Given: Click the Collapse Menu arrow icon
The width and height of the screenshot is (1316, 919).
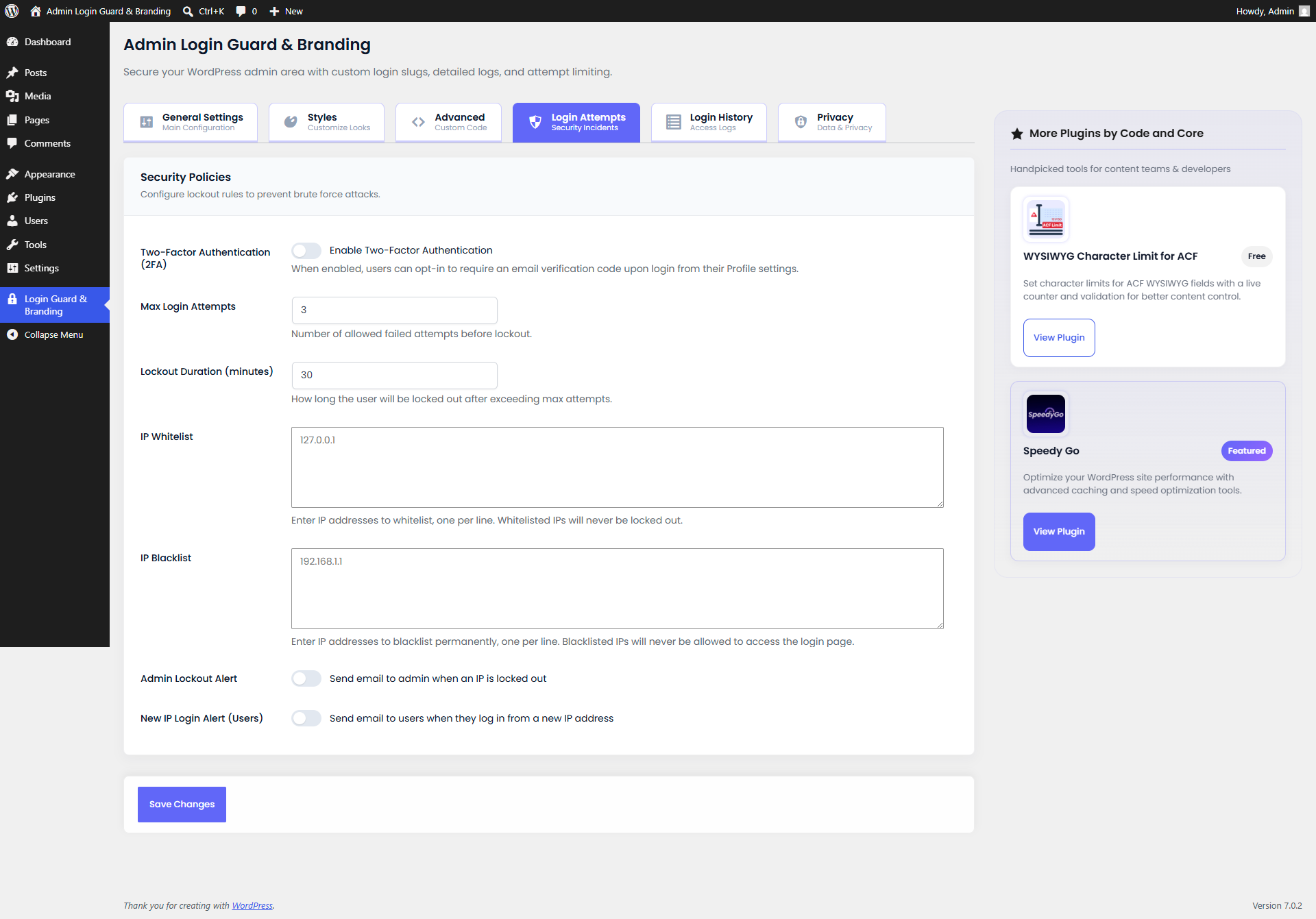Looking at the screenshot, I should click(12, 334).
